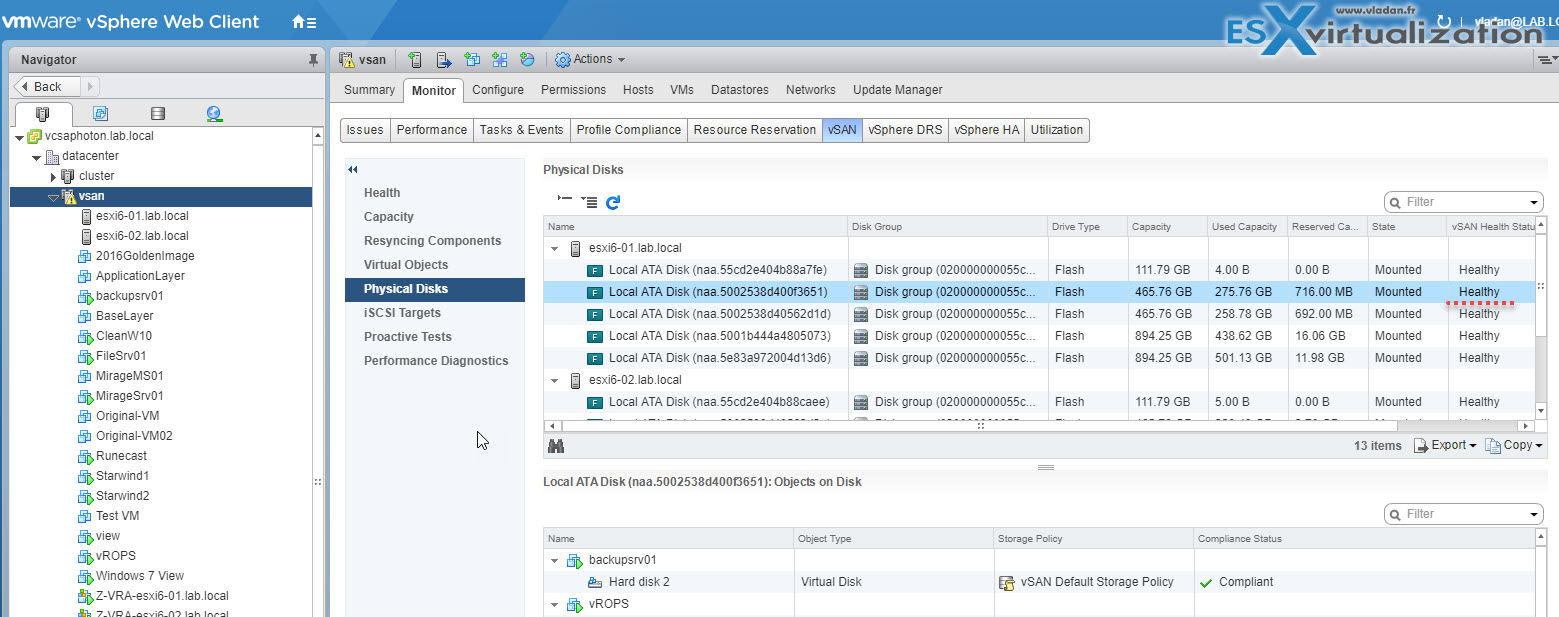The image size is (1559, 617).
Task: Click the disk group icon in naa.5001b444a4805073 row
Action: 861,336
